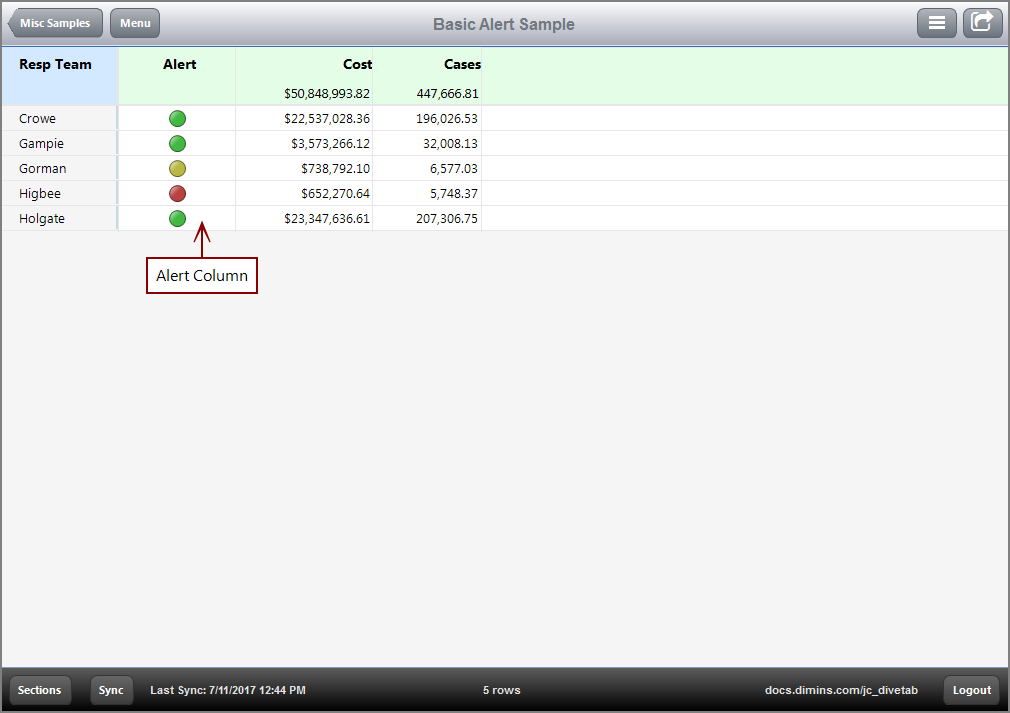This screenshot has width=1010, height=713.
Task: Click Crowe's green alert indicator
Action: tap(178, 119)
